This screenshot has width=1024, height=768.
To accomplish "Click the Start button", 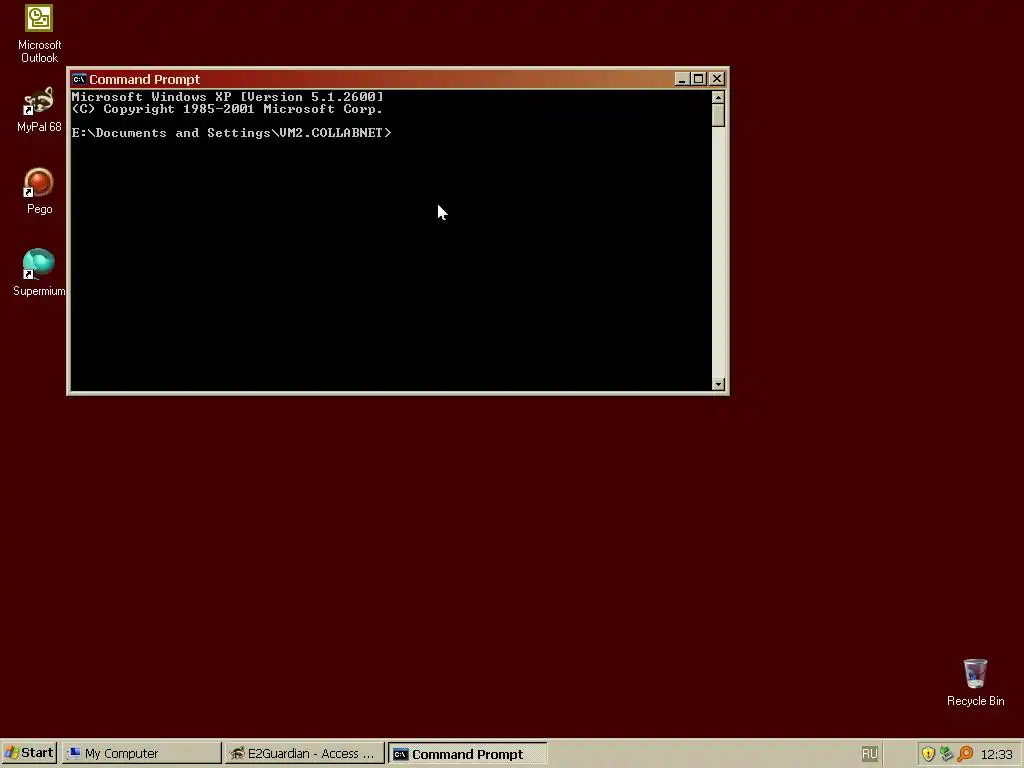I will (29, 753).
